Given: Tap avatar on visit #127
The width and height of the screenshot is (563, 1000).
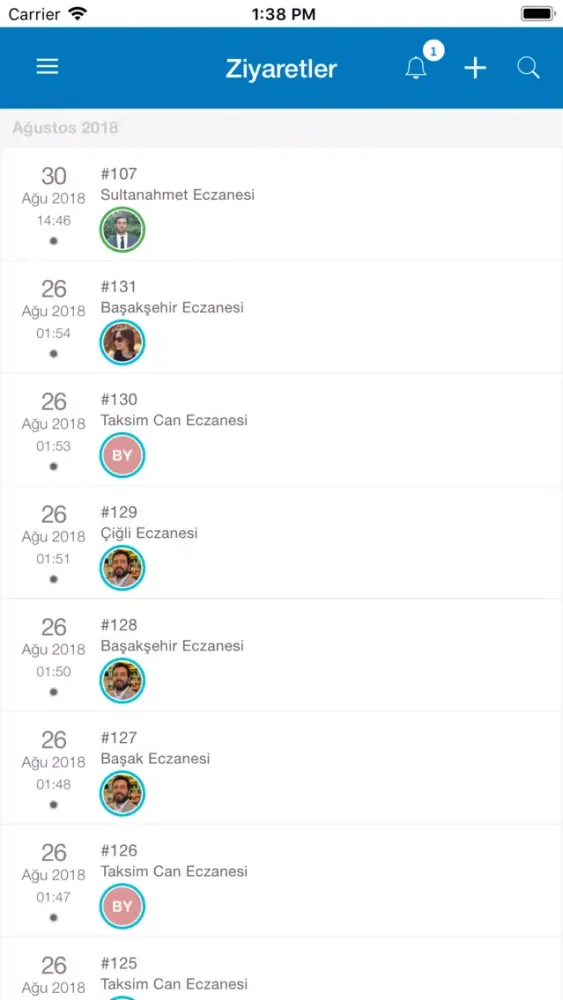Looking at the screenshot, I should 122,793.
